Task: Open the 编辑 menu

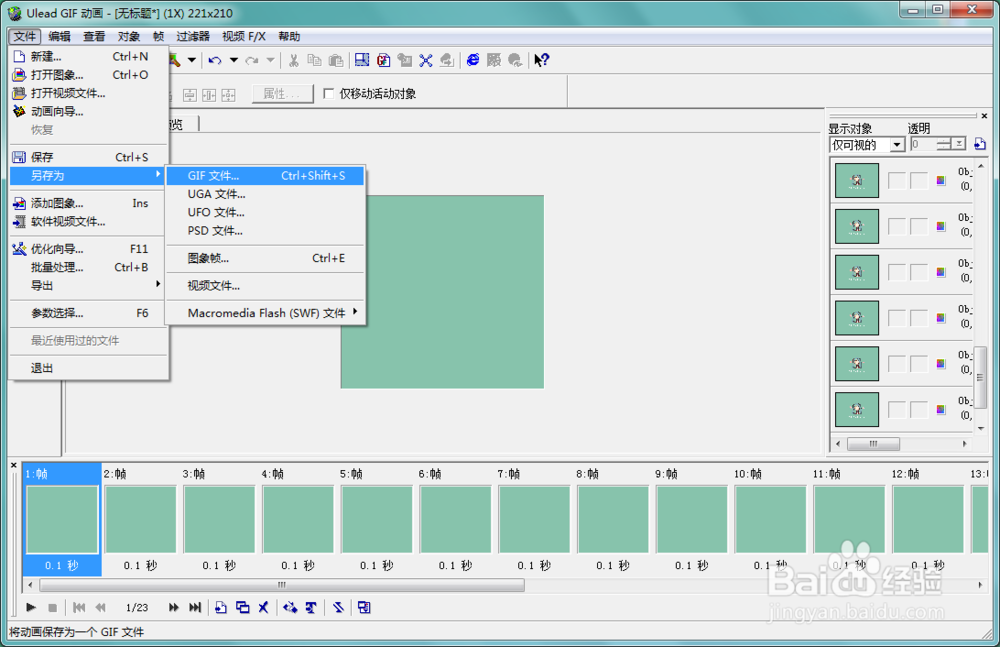Action: 60,36
